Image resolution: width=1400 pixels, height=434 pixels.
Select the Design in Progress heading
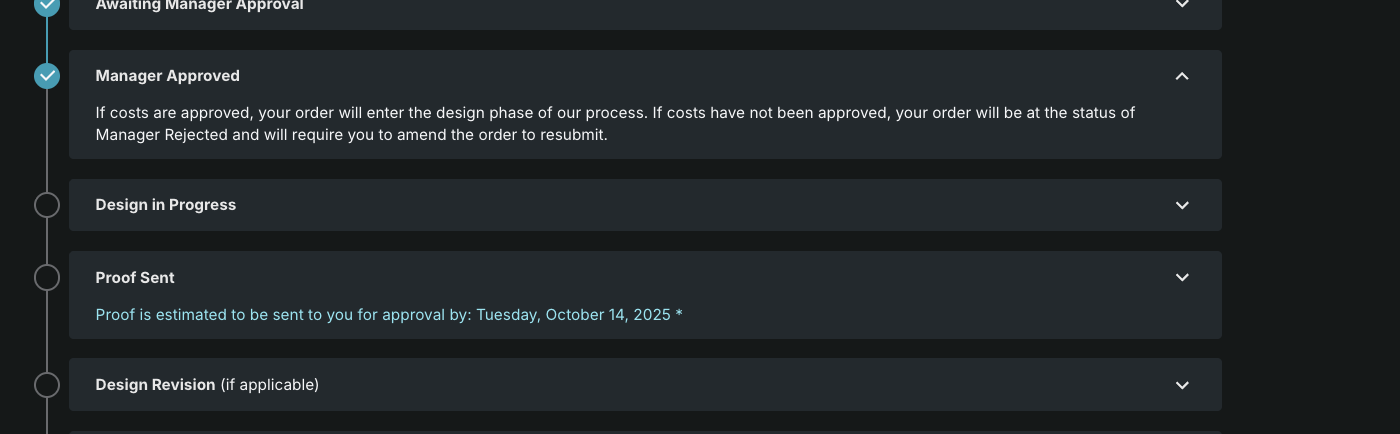click(165, 205)
